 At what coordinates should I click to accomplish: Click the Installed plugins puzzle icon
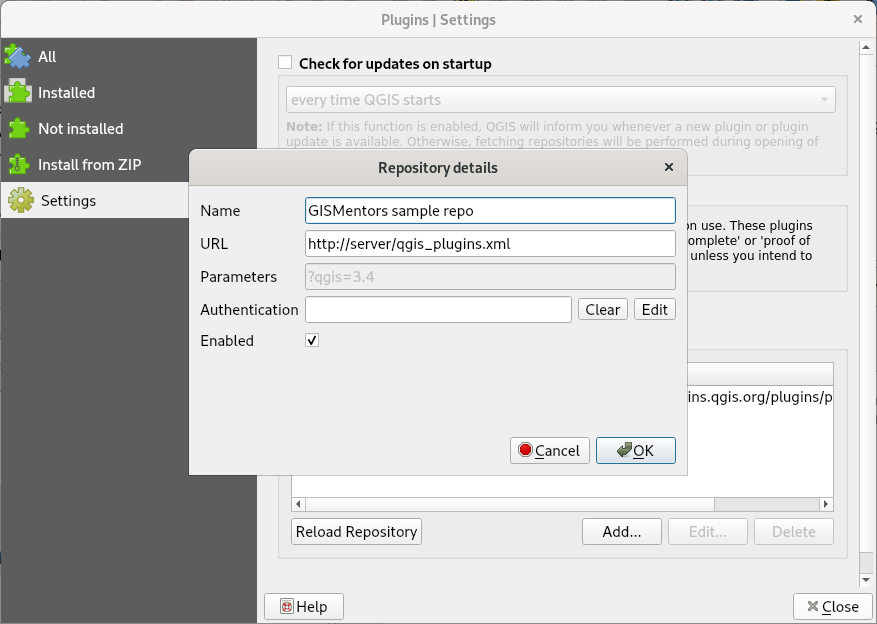coord(18,92)
